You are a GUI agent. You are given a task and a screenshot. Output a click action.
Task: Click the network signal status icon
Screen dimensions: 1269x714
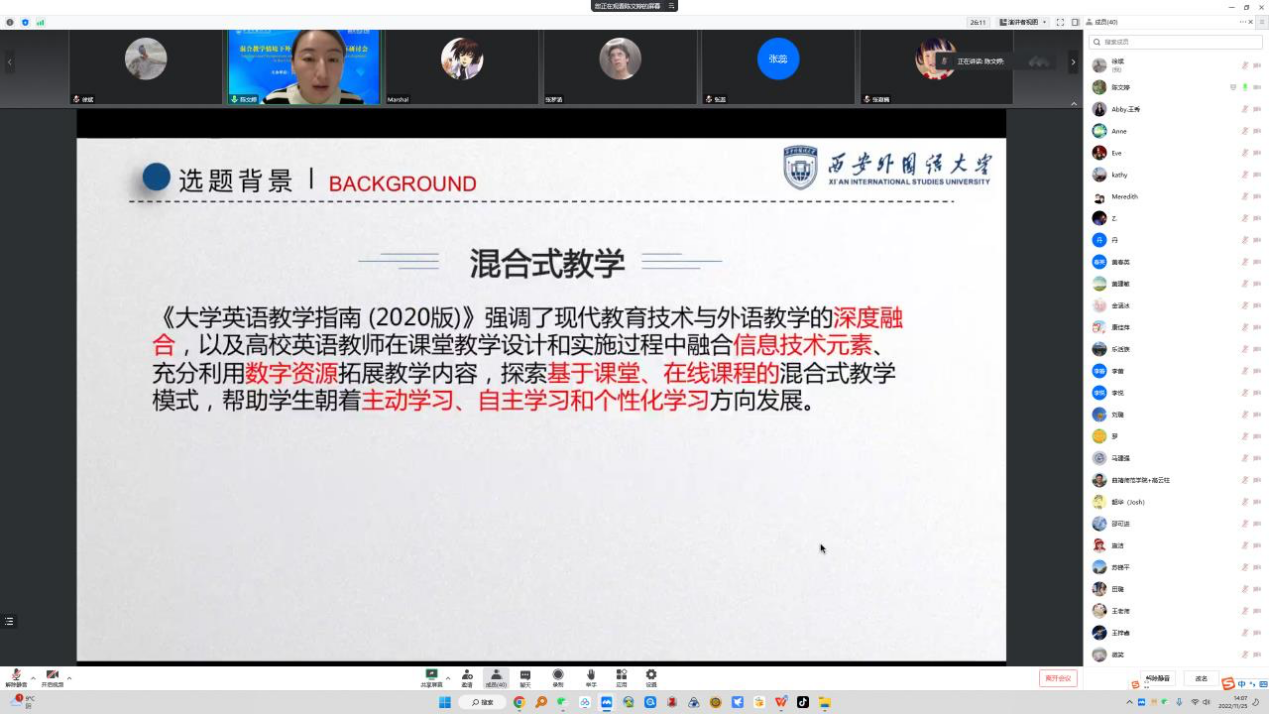pyautogui.click(x=41, y=22)
